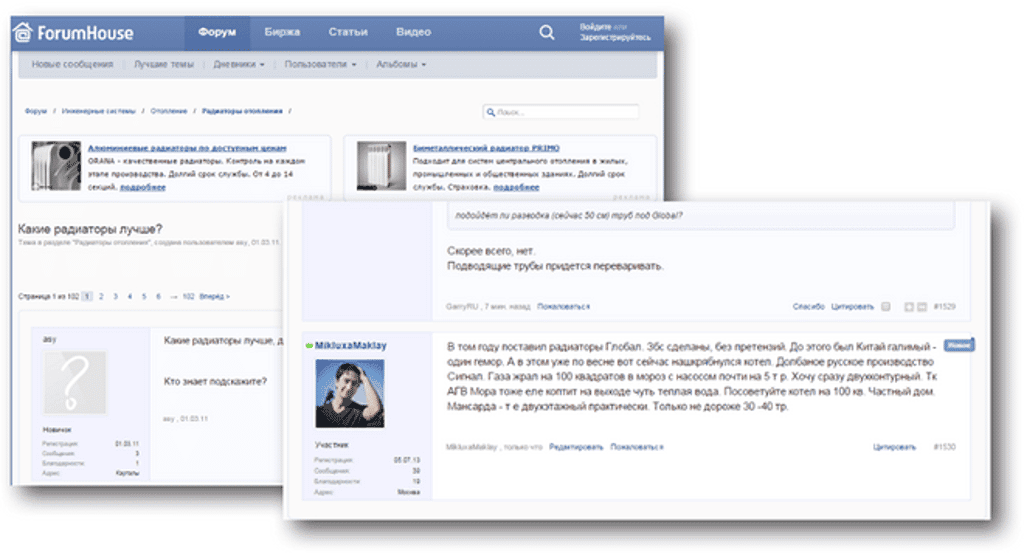Viewport: 1024px width, 553px height.
Task: Click the green online status dot beside MikluxaMaklay
Action: [309, 346]
